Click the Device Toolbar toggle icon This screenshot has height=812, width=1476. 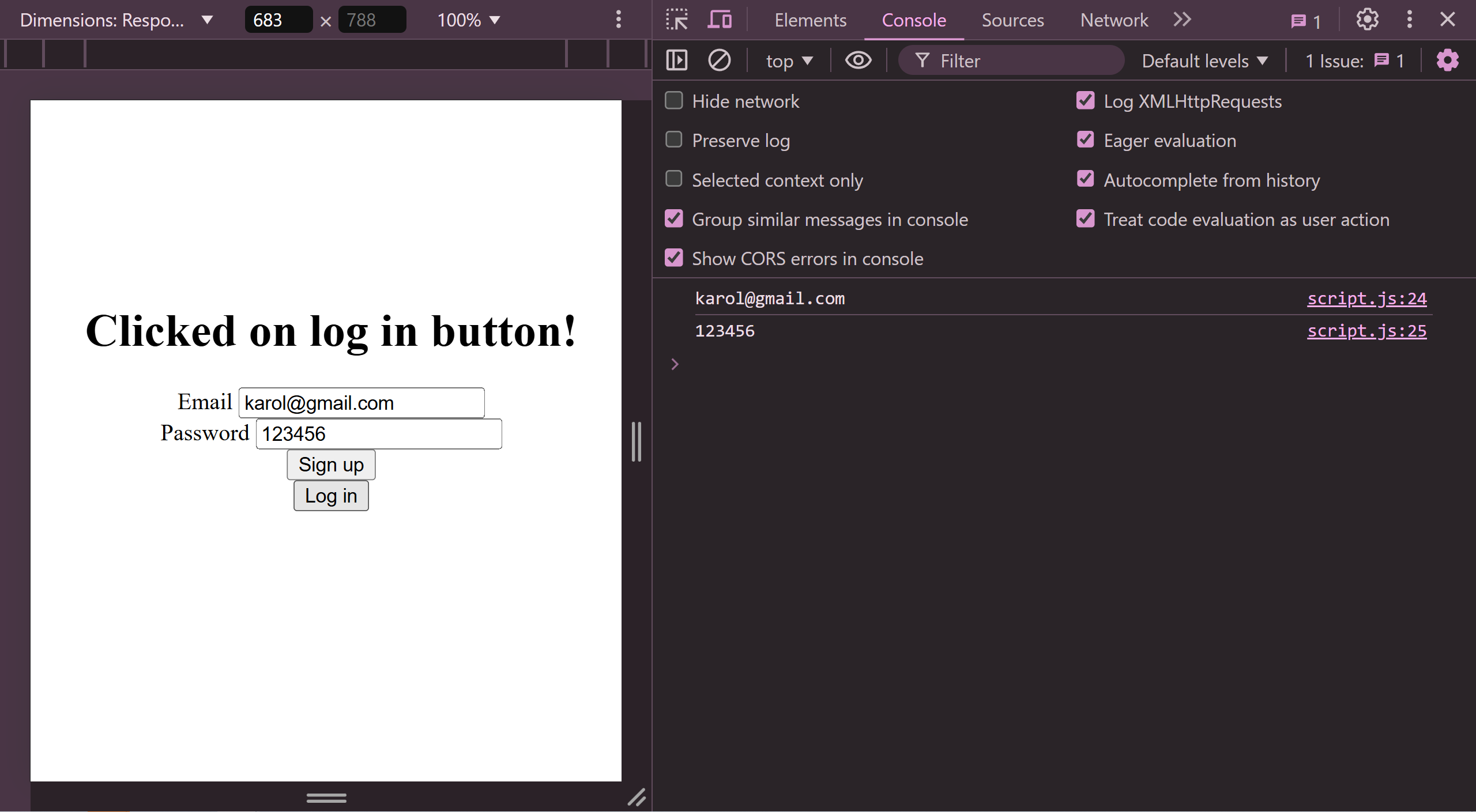tap(718, 19)
